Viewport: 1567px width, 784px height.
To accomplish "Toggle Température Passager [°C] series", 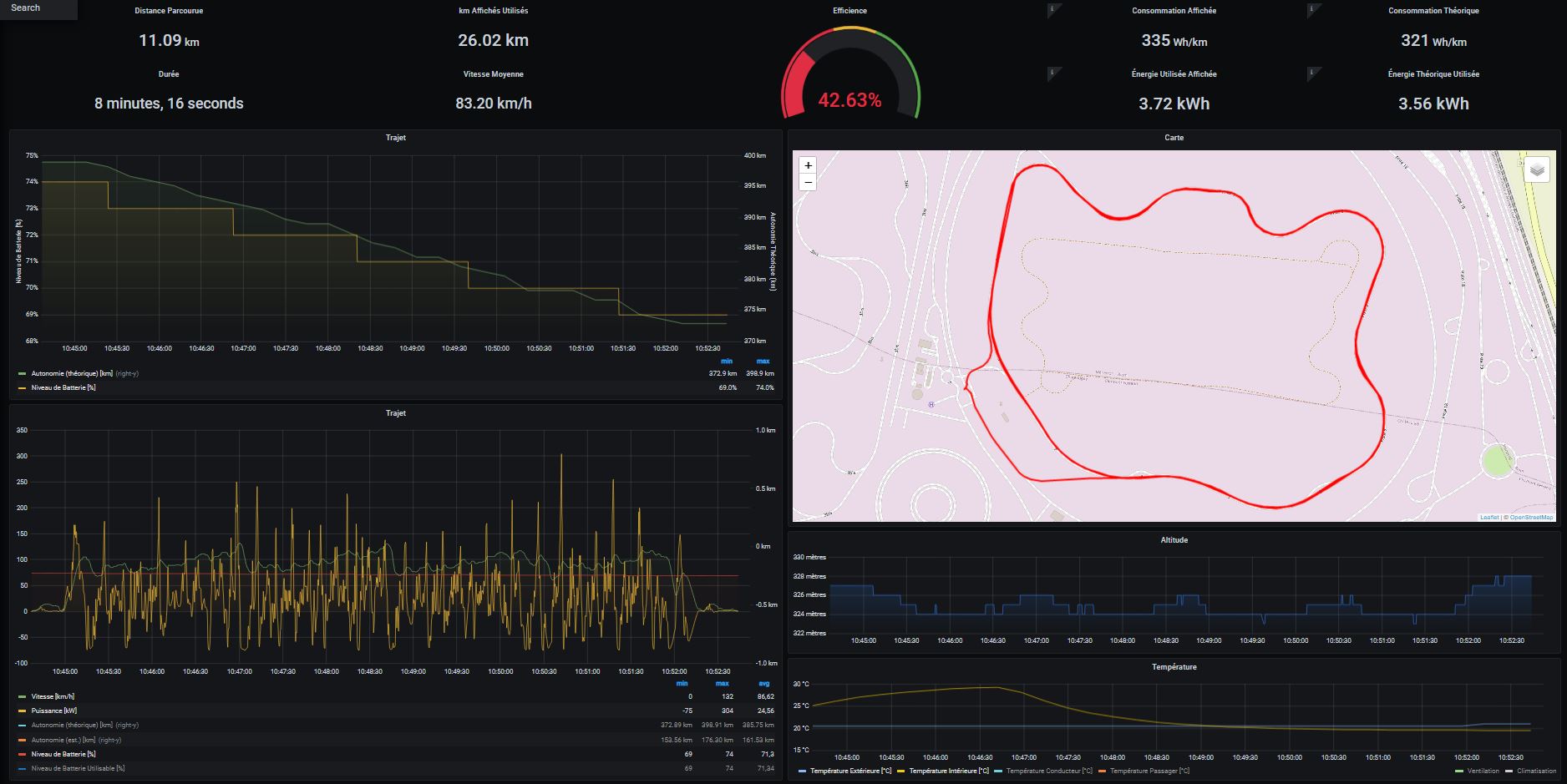I will (x=1149, y=771).
